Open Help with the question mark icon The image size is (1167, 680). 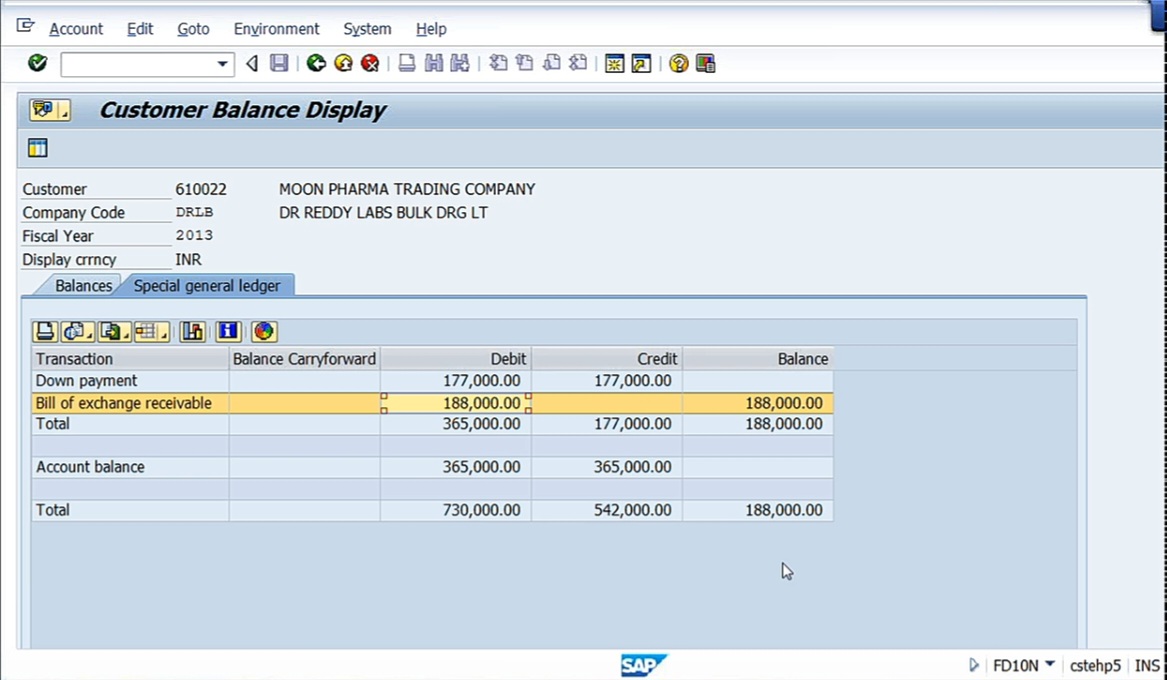tap(678, 63)
